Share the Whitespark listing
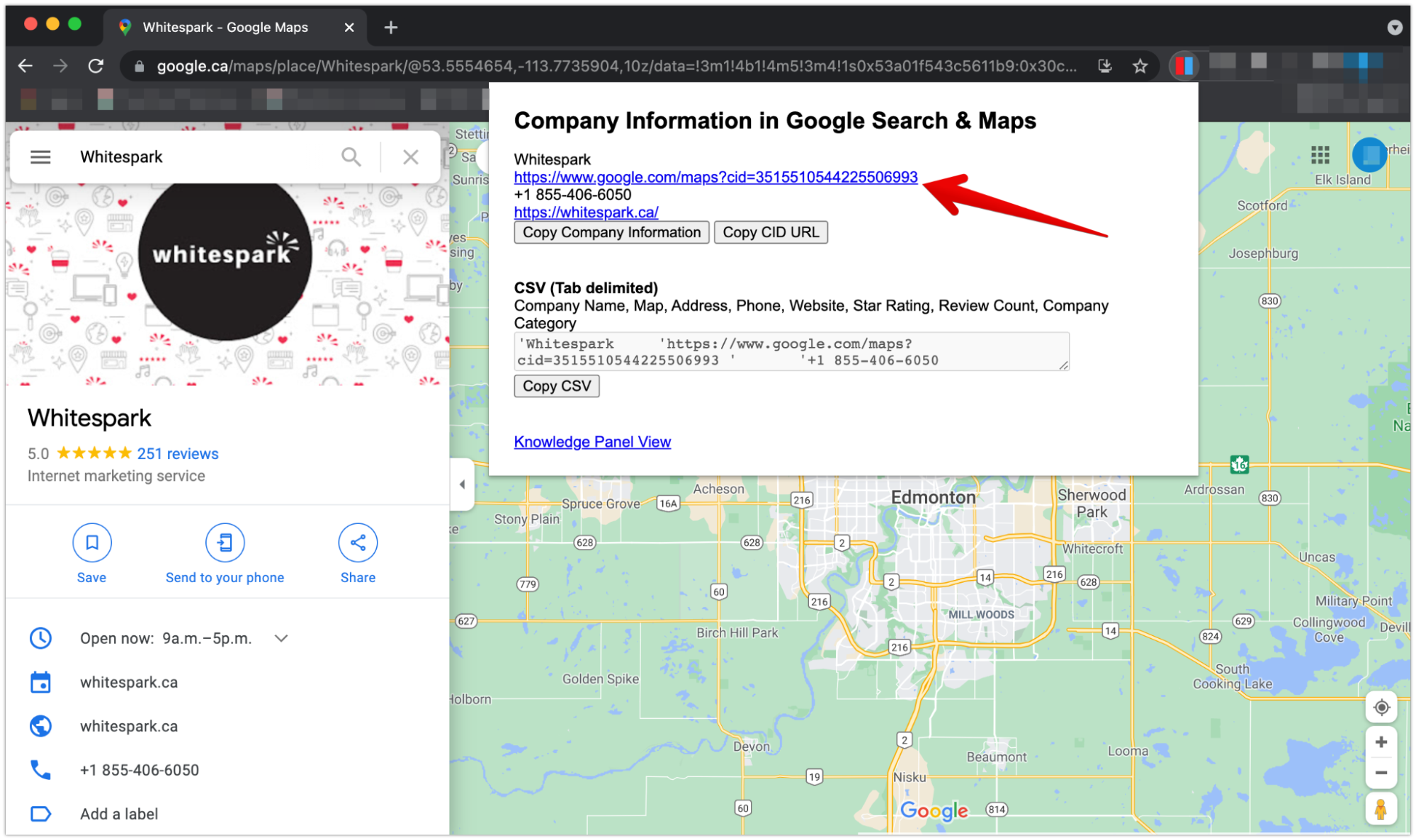Image resolution: width=1416 pixels, height=840 pixels. point(358,543)
